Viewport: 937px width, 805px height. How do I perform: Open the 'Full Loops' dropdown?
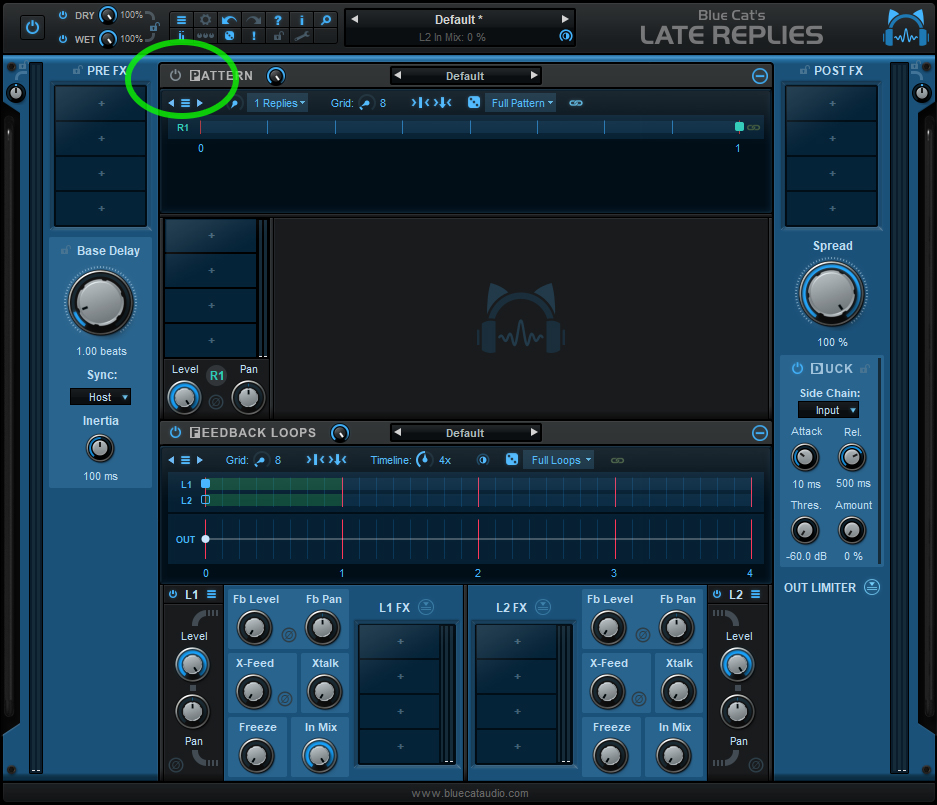[x=559, y=460]
